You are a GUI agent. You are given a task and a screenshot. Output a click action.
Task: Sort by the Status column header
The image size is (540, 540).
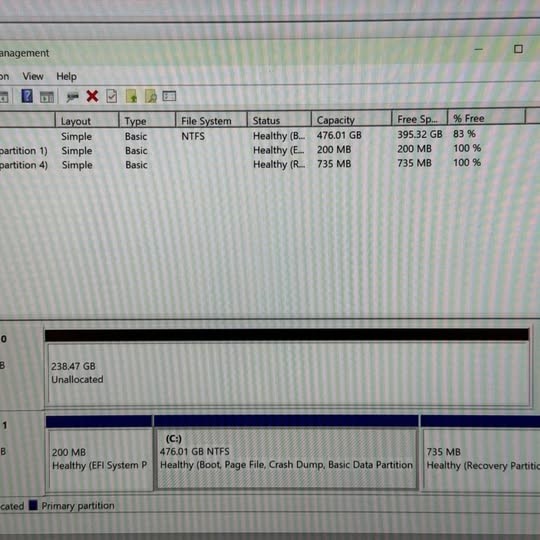click(279, 120)
